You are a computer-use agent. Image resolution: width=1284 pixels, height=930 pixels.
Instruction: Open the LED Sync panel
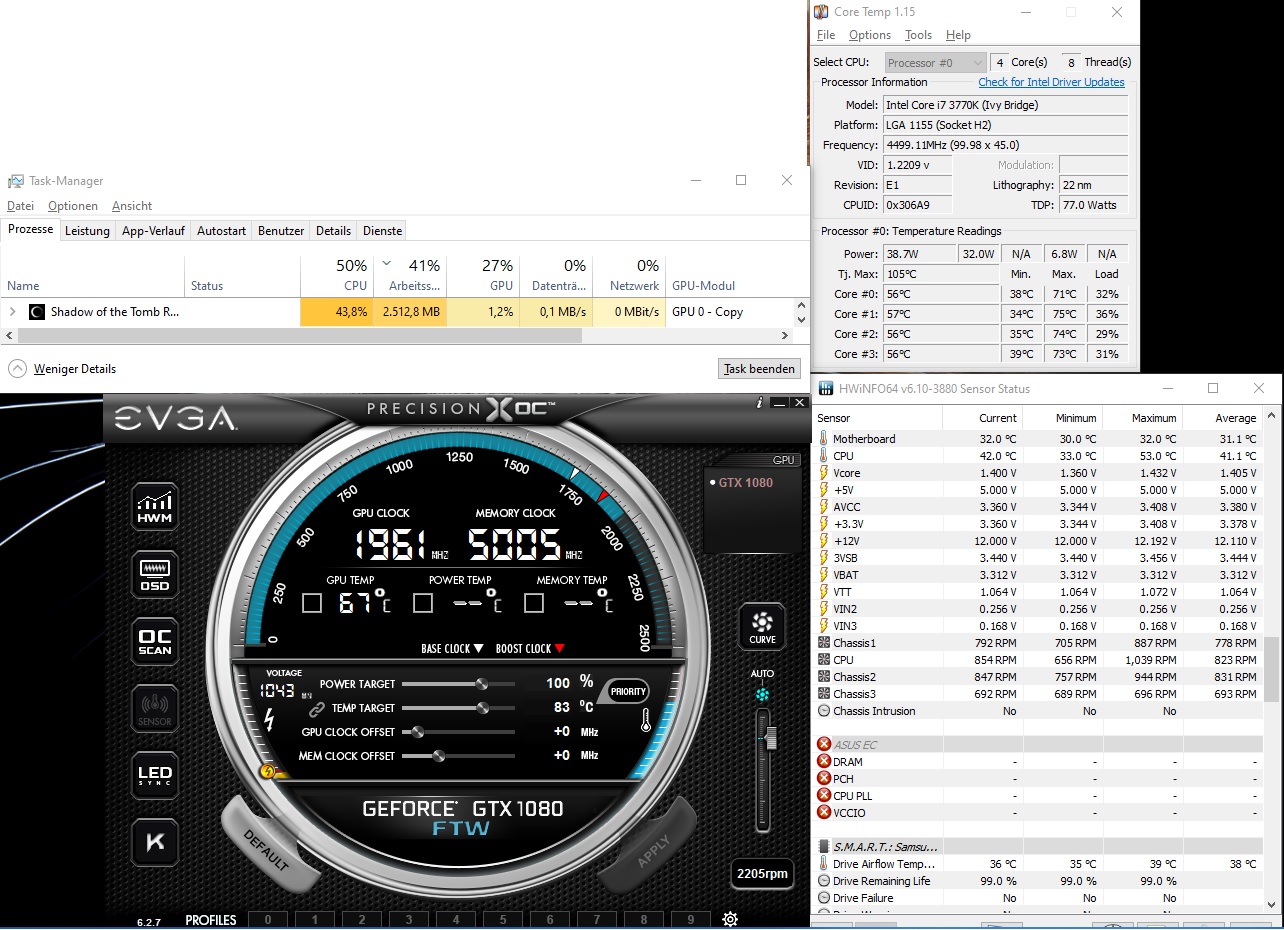(155, 775)
